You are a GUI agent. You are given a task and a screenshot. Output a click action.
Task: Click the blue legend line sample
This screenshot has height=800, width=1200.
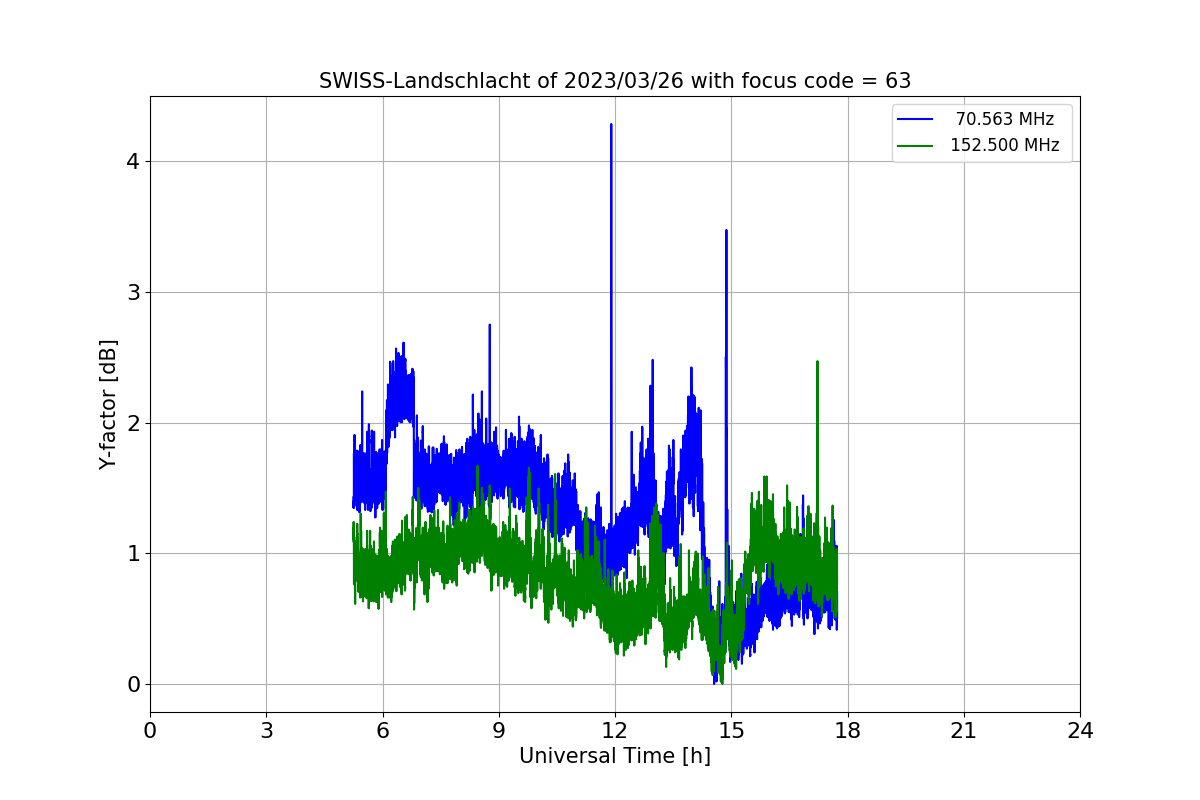click(x=915, y=119)
